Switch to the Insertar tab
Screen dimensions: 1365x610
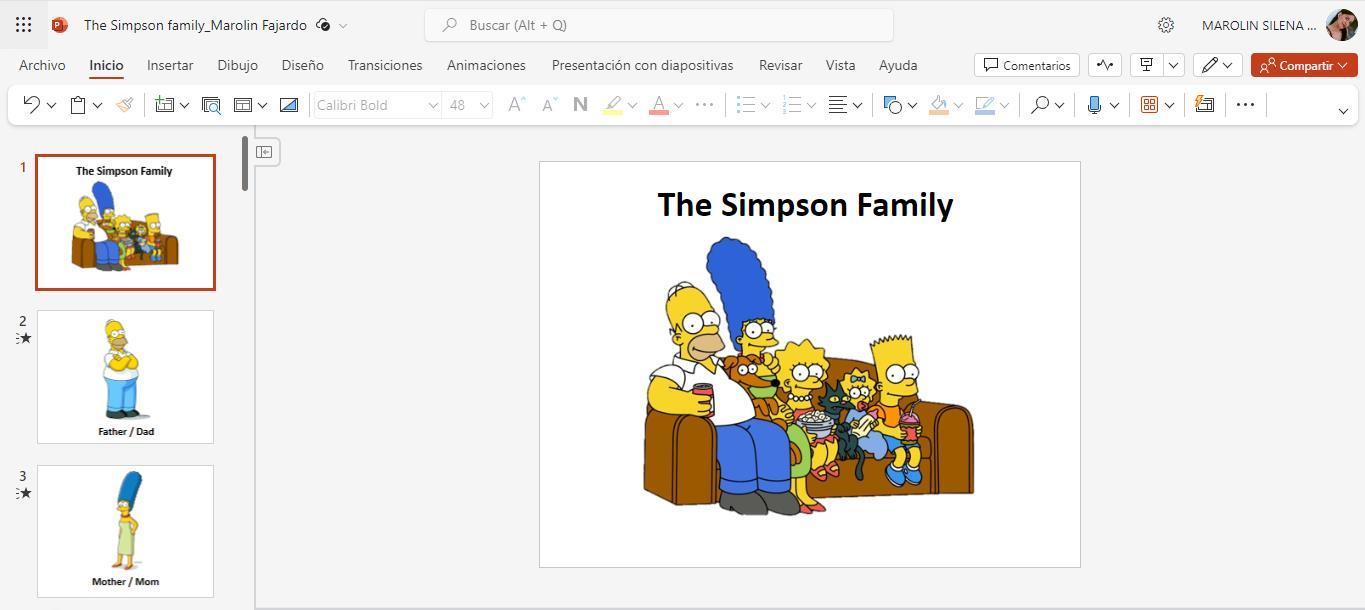tap(170, 65)
